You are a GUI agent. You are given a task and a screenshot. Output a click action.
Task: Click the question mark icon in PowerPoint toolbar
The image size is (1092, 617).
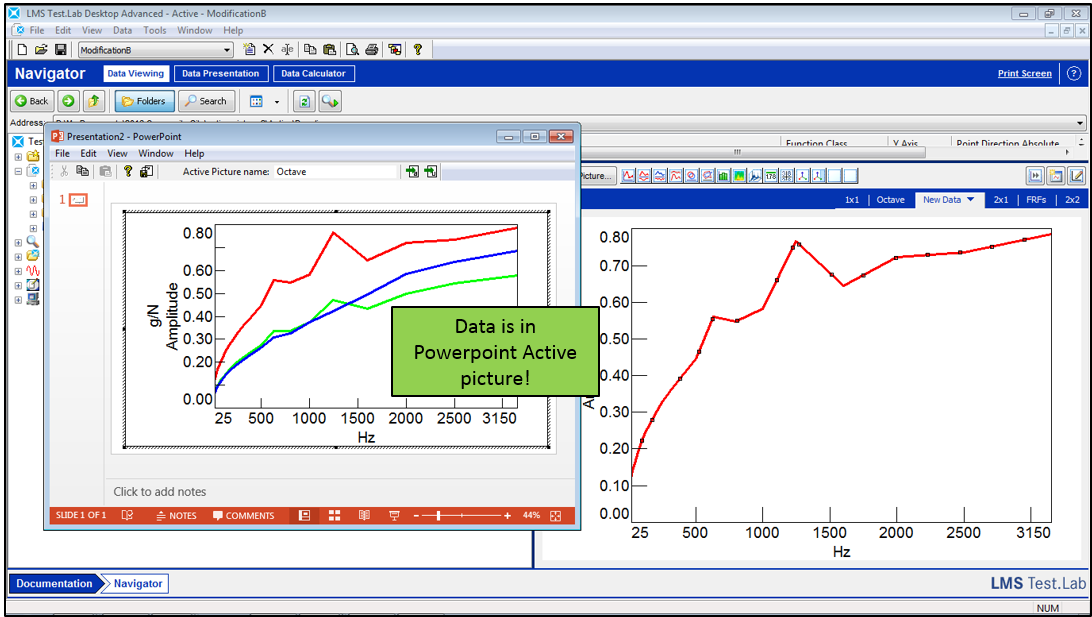127,171
